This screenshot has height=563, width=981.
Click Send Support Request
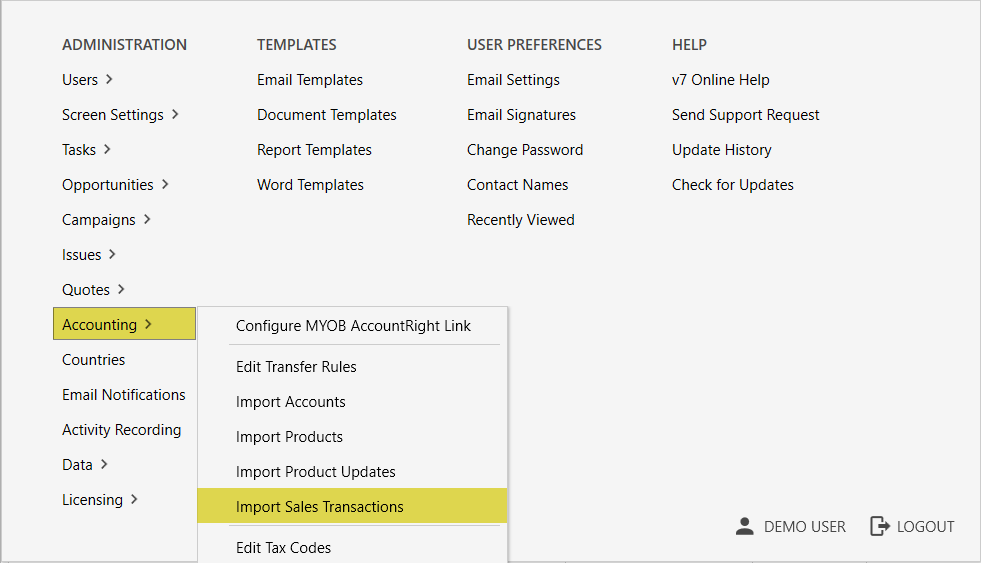(745, 115)
